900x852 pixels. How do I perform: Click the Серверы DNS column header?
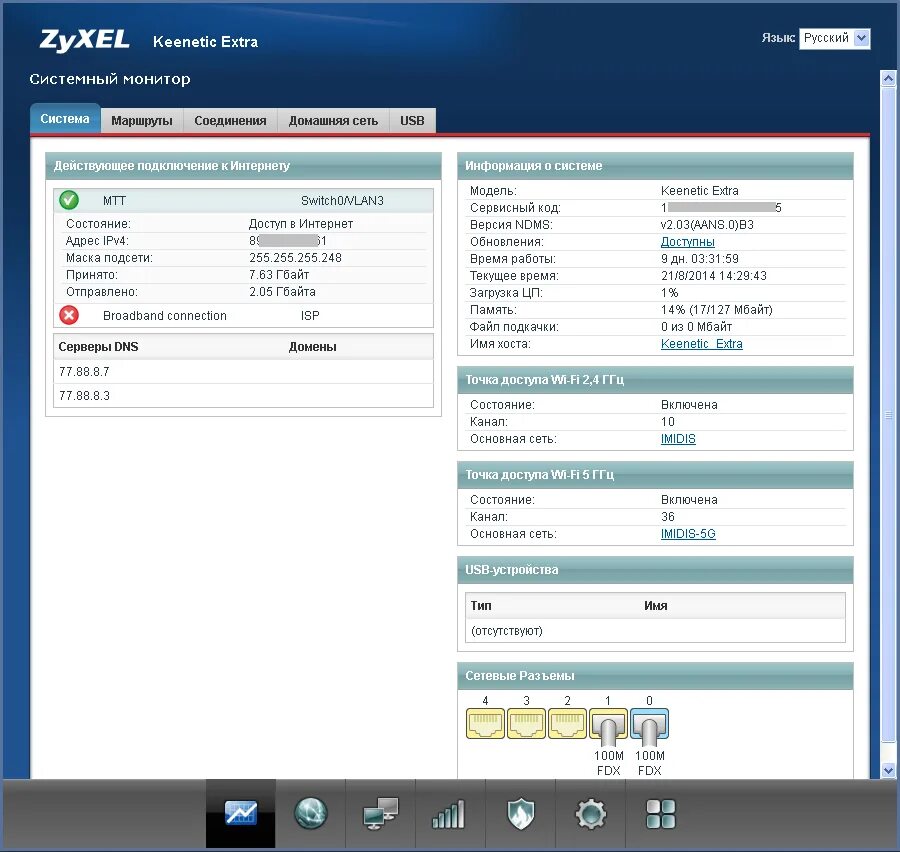(x=98, y=347)
